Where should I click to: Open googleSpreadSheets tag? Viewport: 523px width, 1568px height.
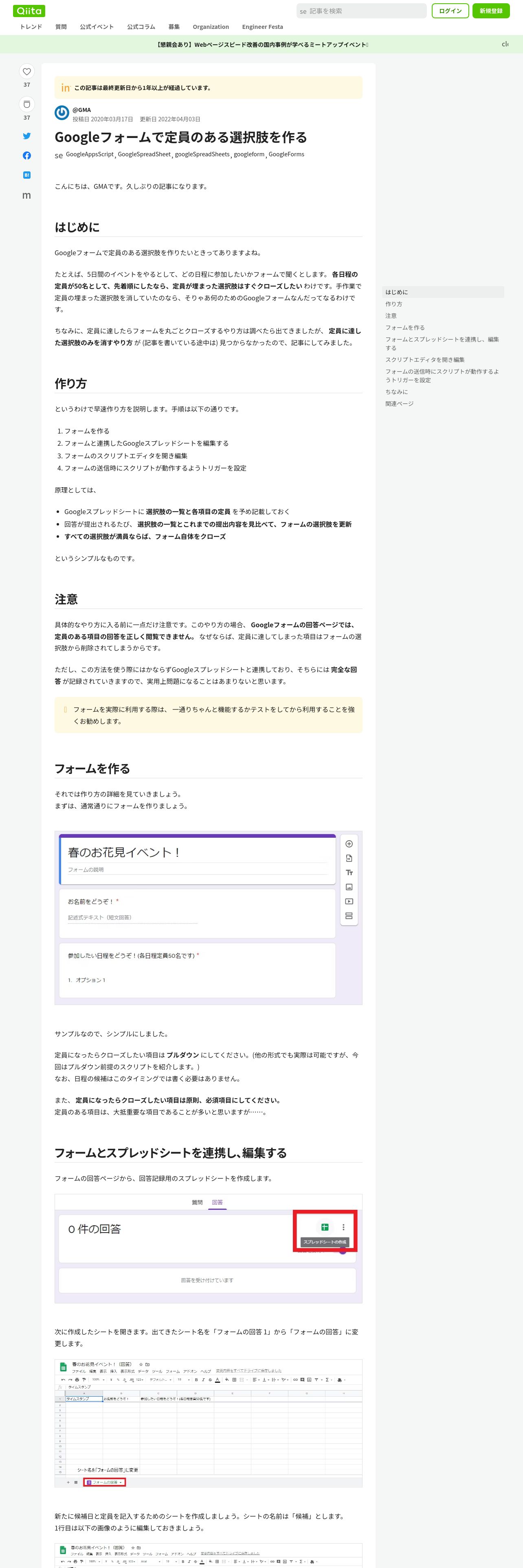click(202, 155)
